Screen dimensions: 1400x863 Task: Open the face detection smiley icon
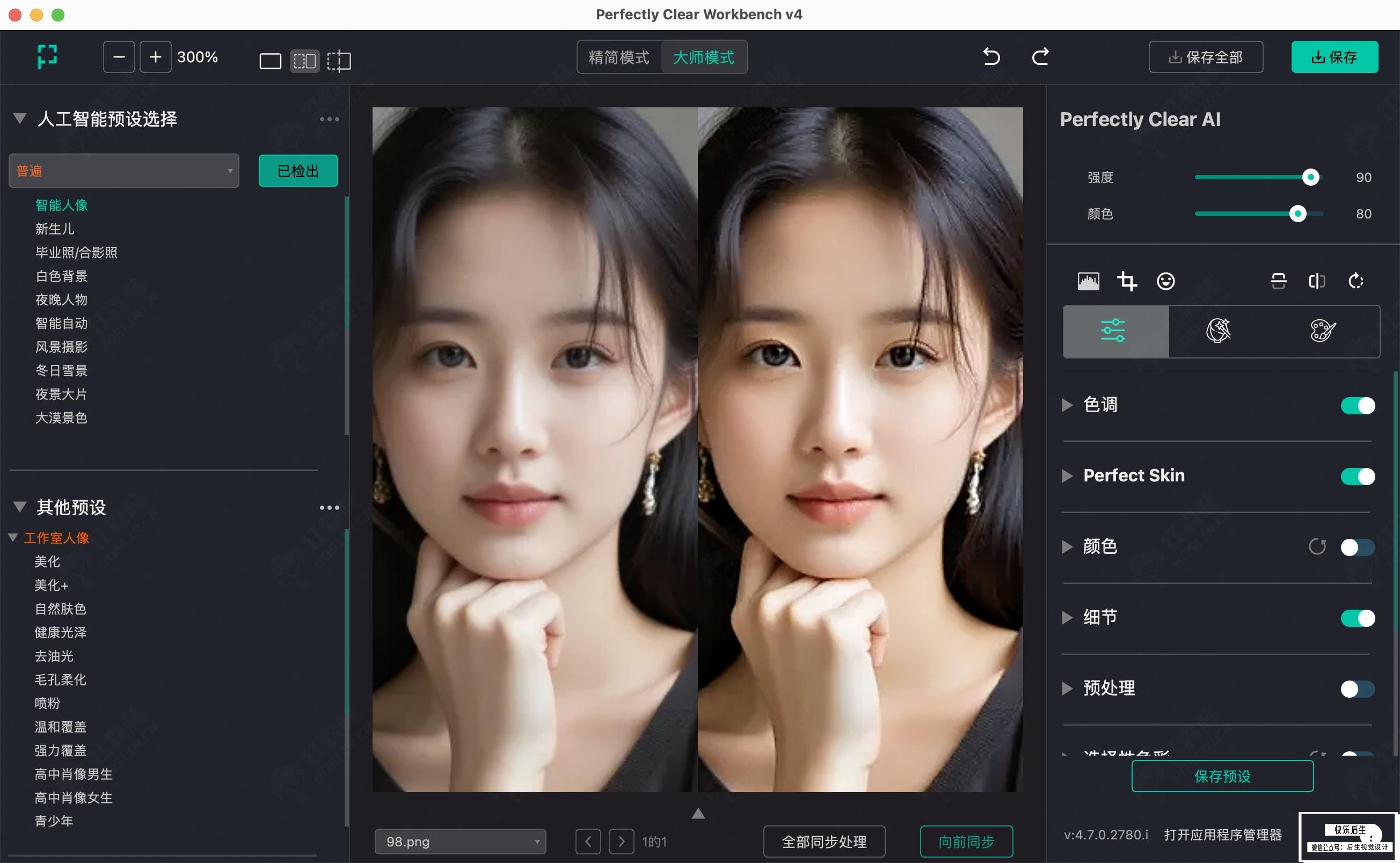tap(1165, 281)
